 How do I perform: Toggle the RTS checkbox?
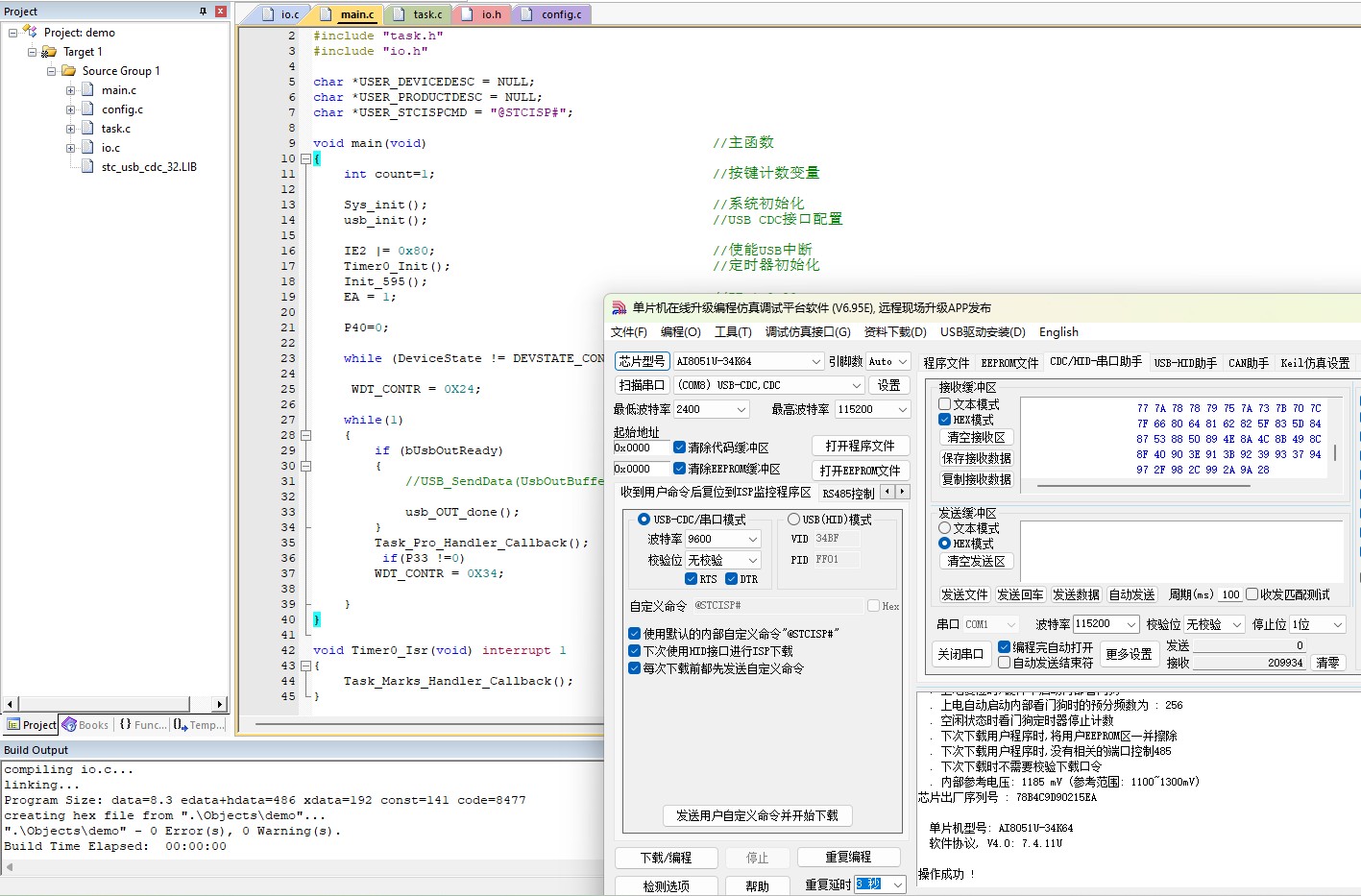point(691,579)
